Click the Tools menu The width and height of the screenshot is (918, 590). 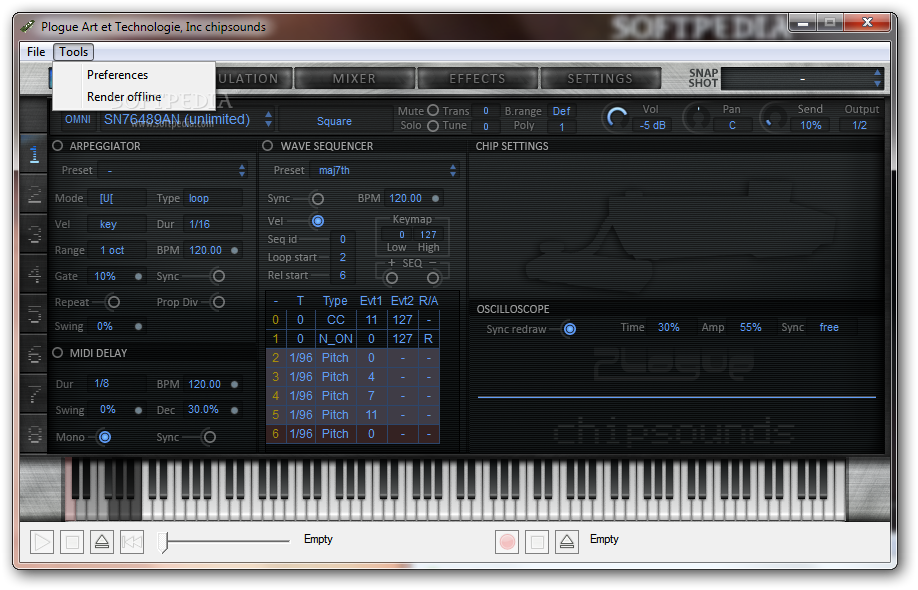click(73, 52)
